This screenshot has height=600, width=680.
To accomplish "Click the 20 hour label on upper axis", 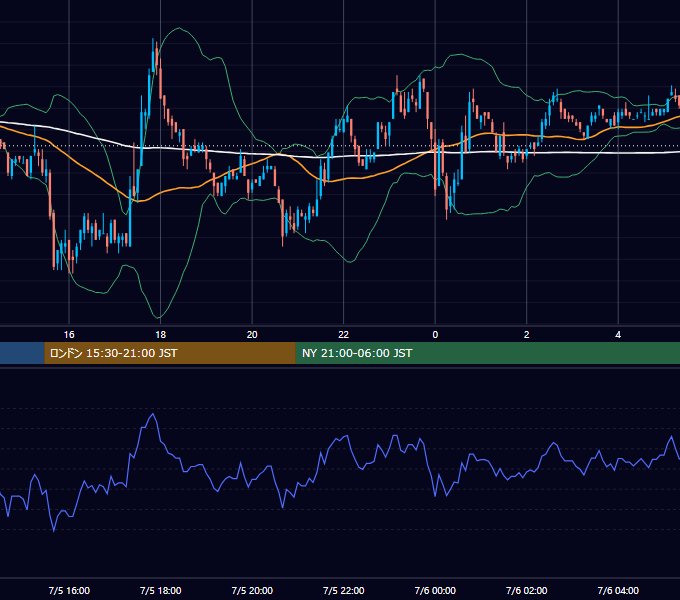I will point(252,335).
